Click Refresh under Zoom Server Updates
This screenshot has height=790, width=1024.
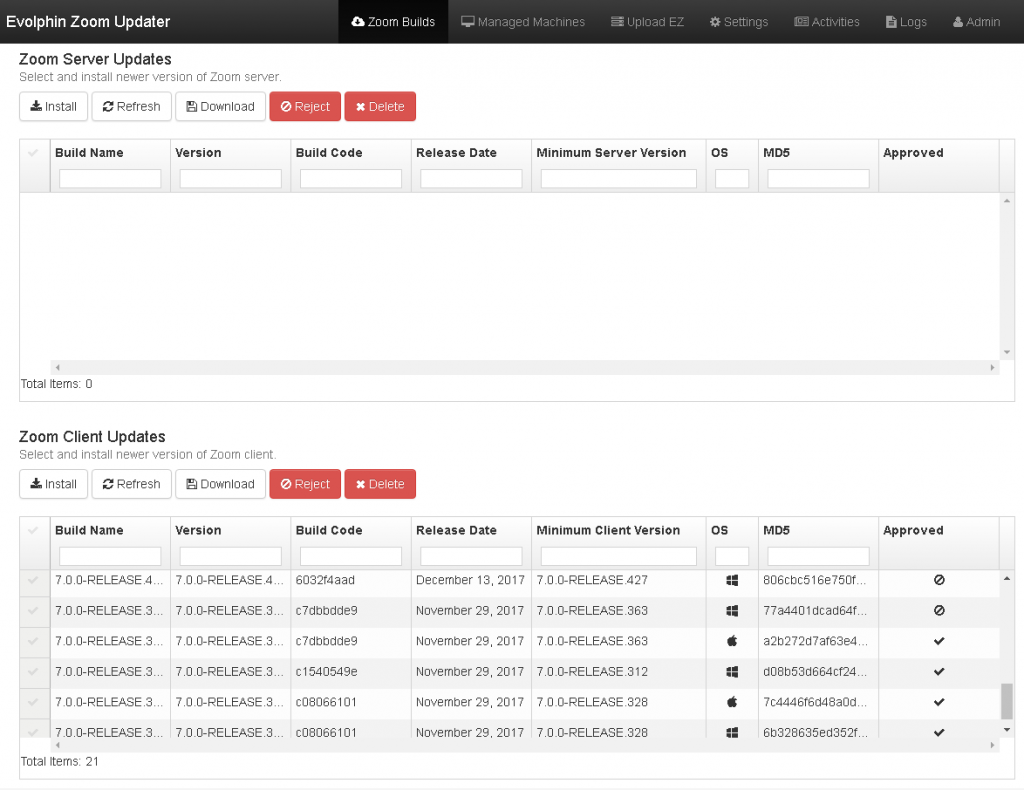click(x=131, y=106)
